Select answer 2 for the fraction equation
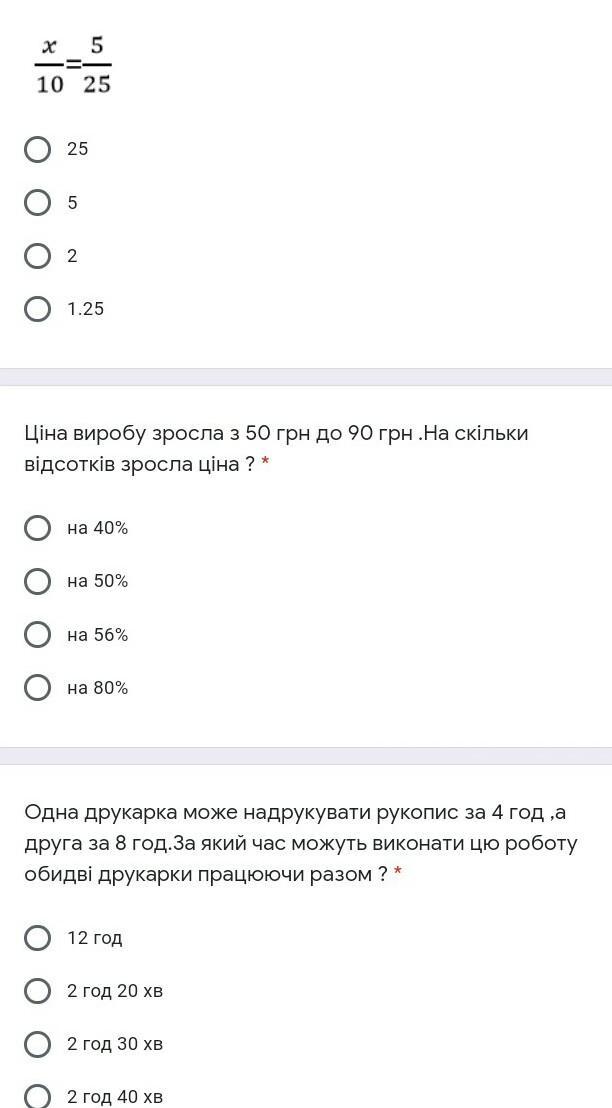This screenshot has width=612, height=1108. click(x=37, y=256)
